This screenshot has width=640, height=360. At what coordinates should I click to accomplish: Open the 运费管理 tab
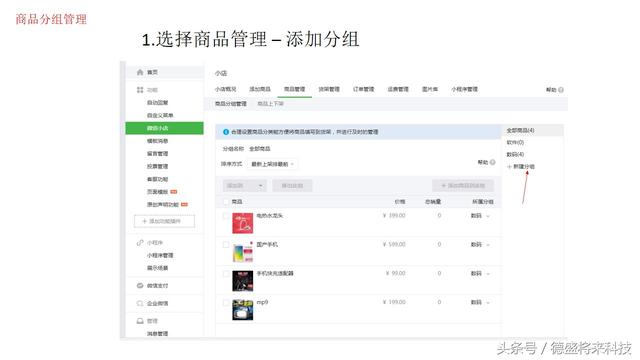(398, 89)
